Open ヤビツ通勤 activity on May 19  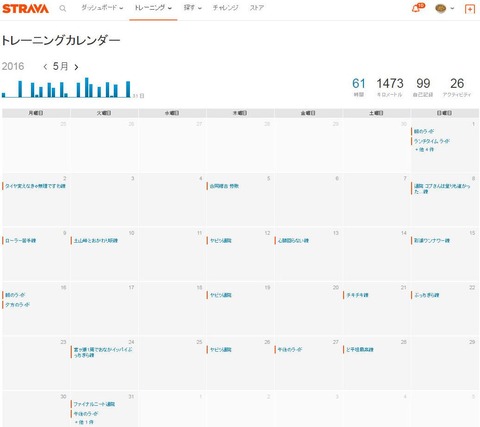tap(220, 295)
